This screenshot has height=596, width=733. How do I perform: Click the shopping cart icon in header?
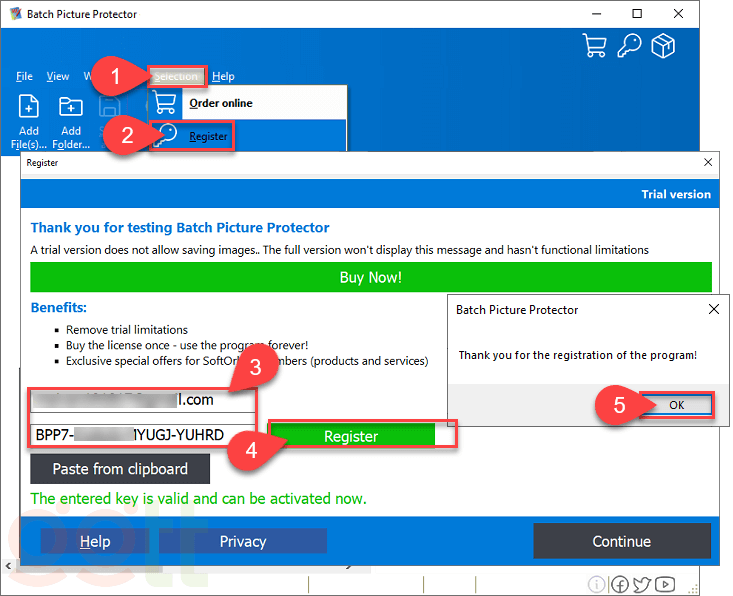tap(595, 46)
